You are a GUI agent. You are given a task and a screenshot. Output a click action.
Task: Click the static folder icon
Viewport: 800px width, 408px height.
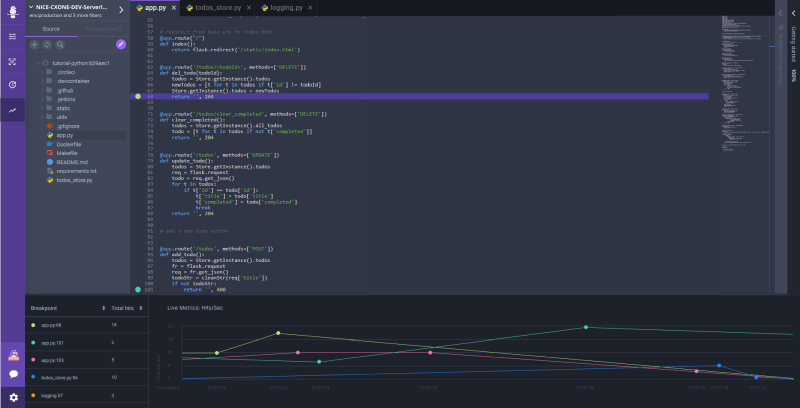(x=49, y=108)
